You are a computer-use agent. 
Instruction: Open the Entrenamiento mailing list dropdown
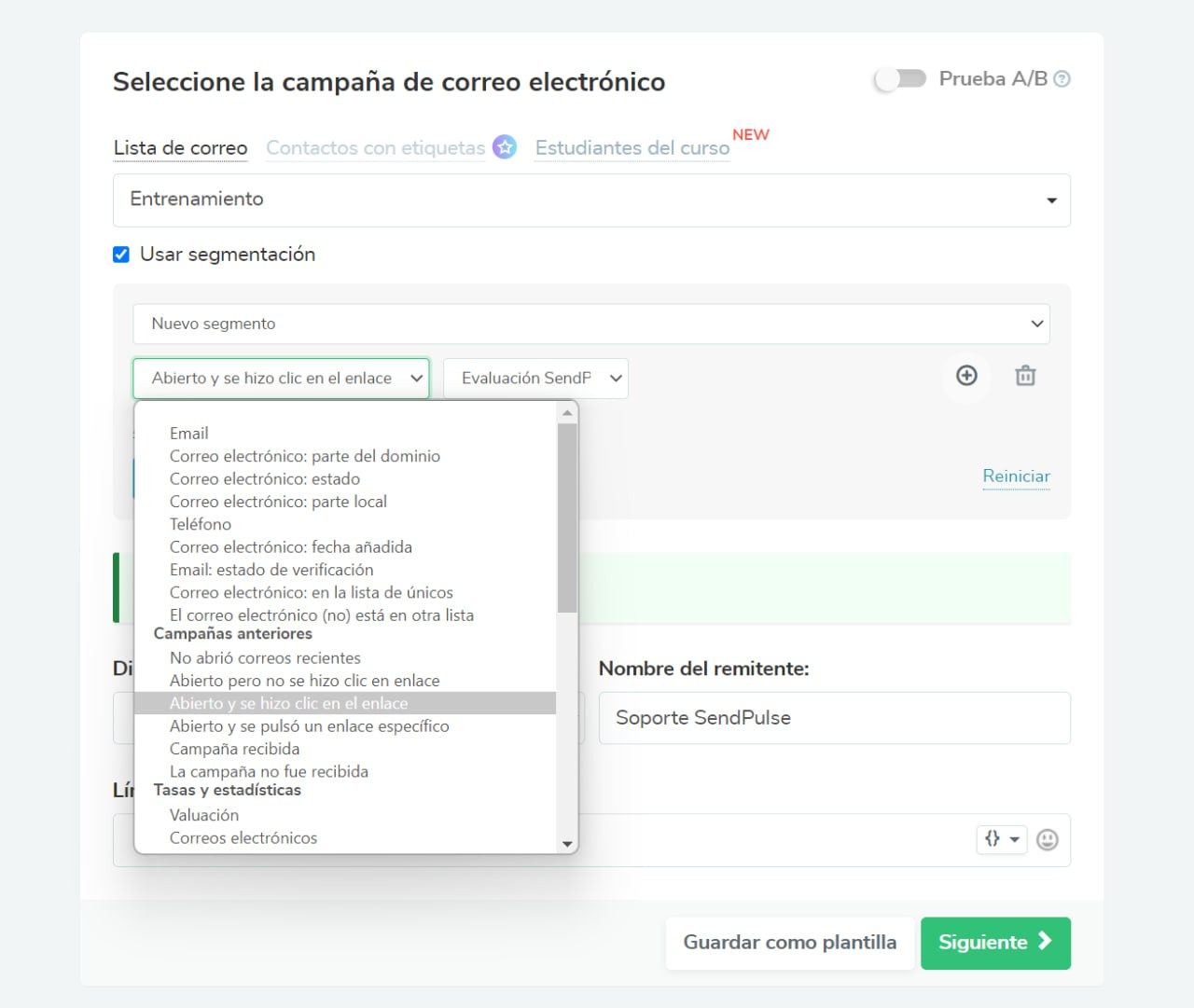point(591,200)
